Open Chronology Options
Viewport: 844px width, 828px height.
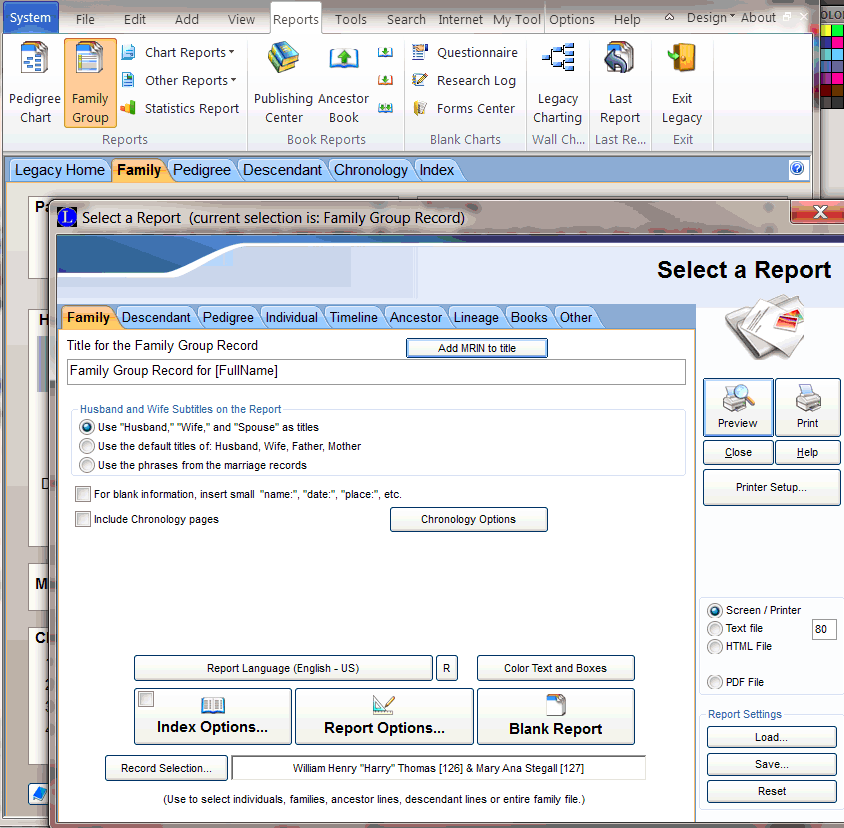pos(468,519)
